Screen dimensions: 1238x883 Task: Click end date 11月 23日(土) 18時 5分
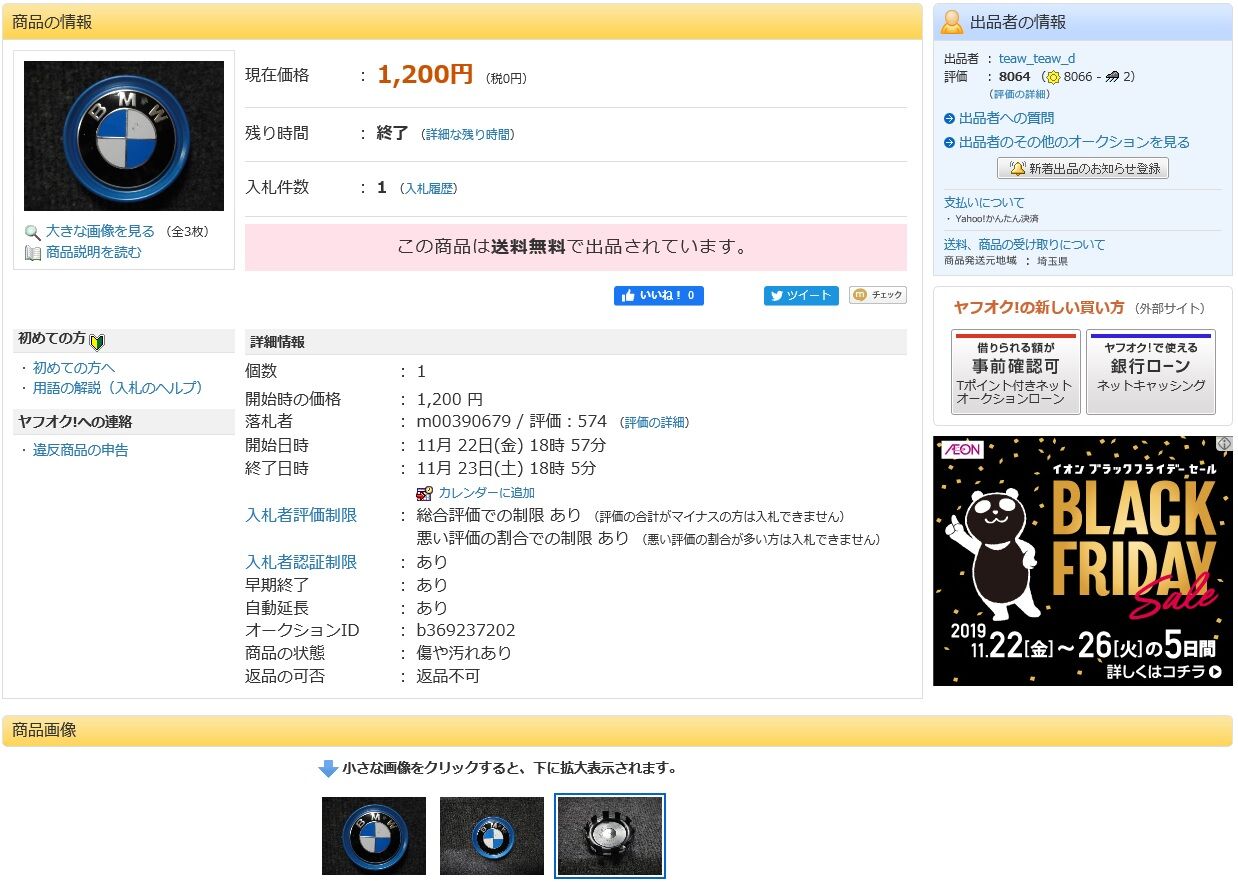506,469
